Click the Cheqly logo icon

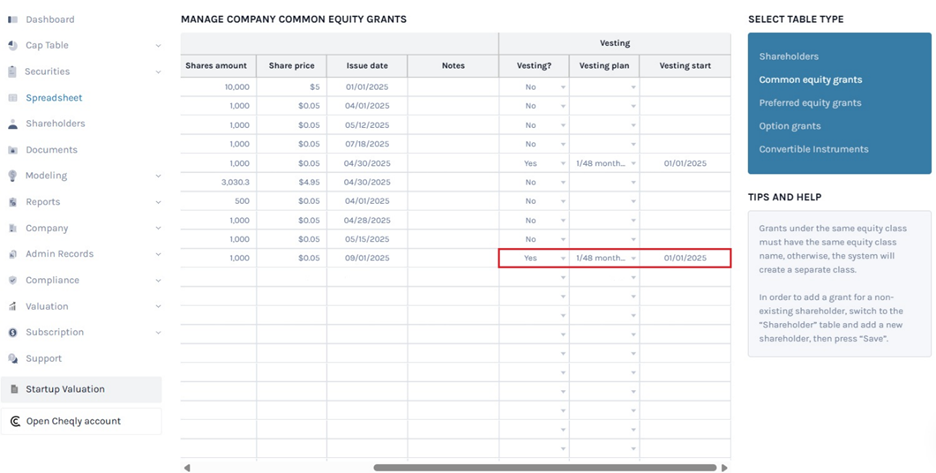[14, 421]
